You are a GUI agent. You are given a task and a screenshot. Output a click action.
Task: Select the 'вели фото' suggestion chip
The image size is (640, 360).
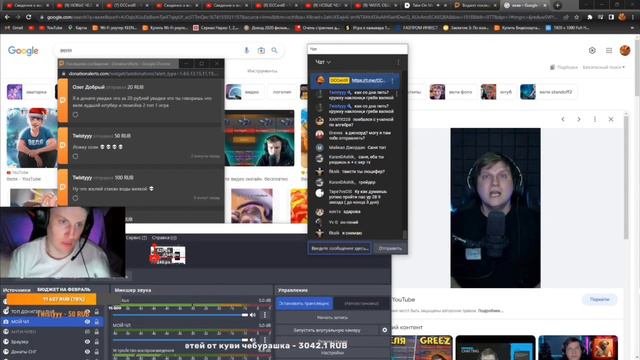point(451,92)
